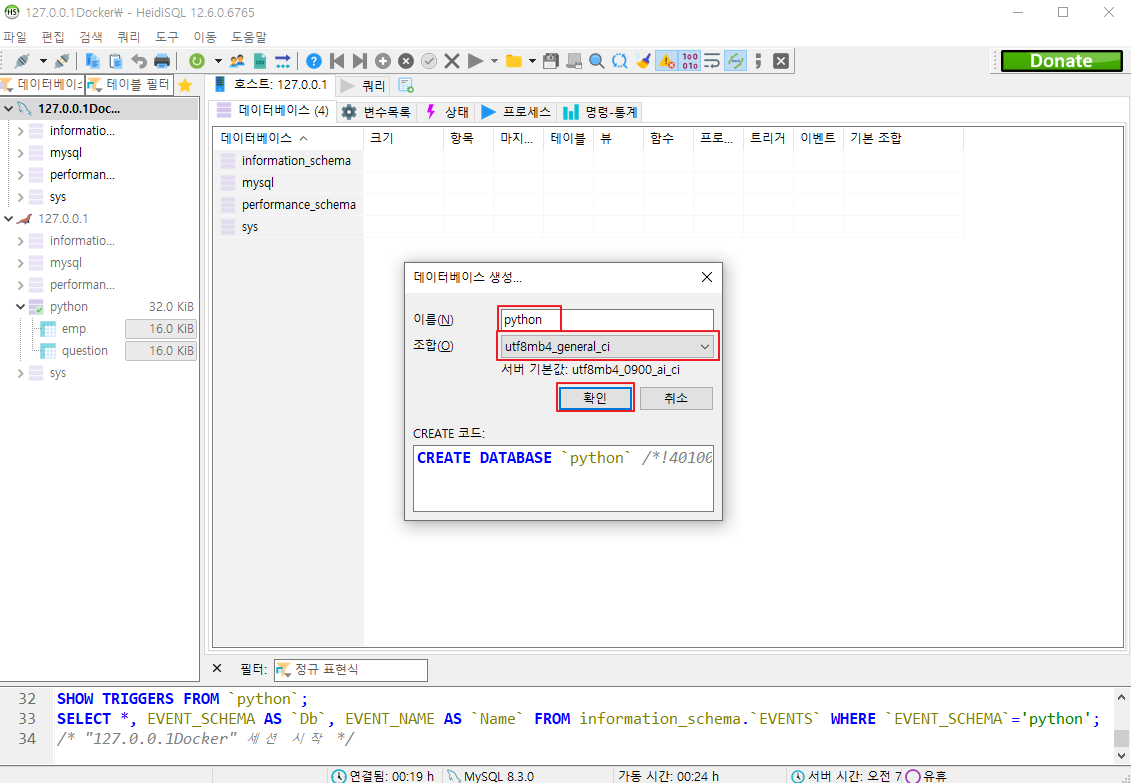Viewport: 1131px width, 783px height.
Task: Open the Refresh dropdown arrow
Action: 218,61
